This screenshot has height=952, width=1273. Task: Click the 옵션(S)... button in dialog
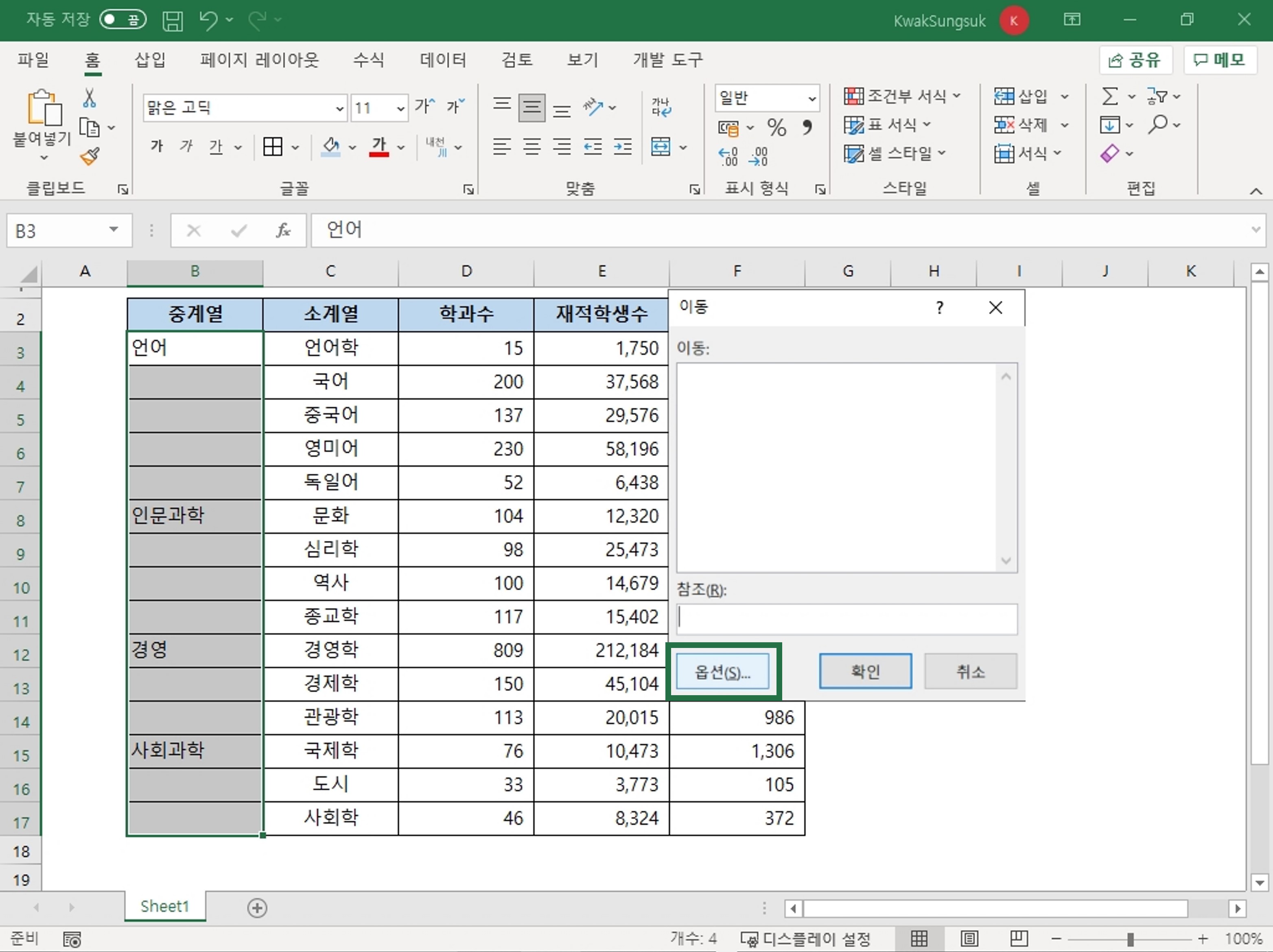pyautogui.click(x=722, y=671)
